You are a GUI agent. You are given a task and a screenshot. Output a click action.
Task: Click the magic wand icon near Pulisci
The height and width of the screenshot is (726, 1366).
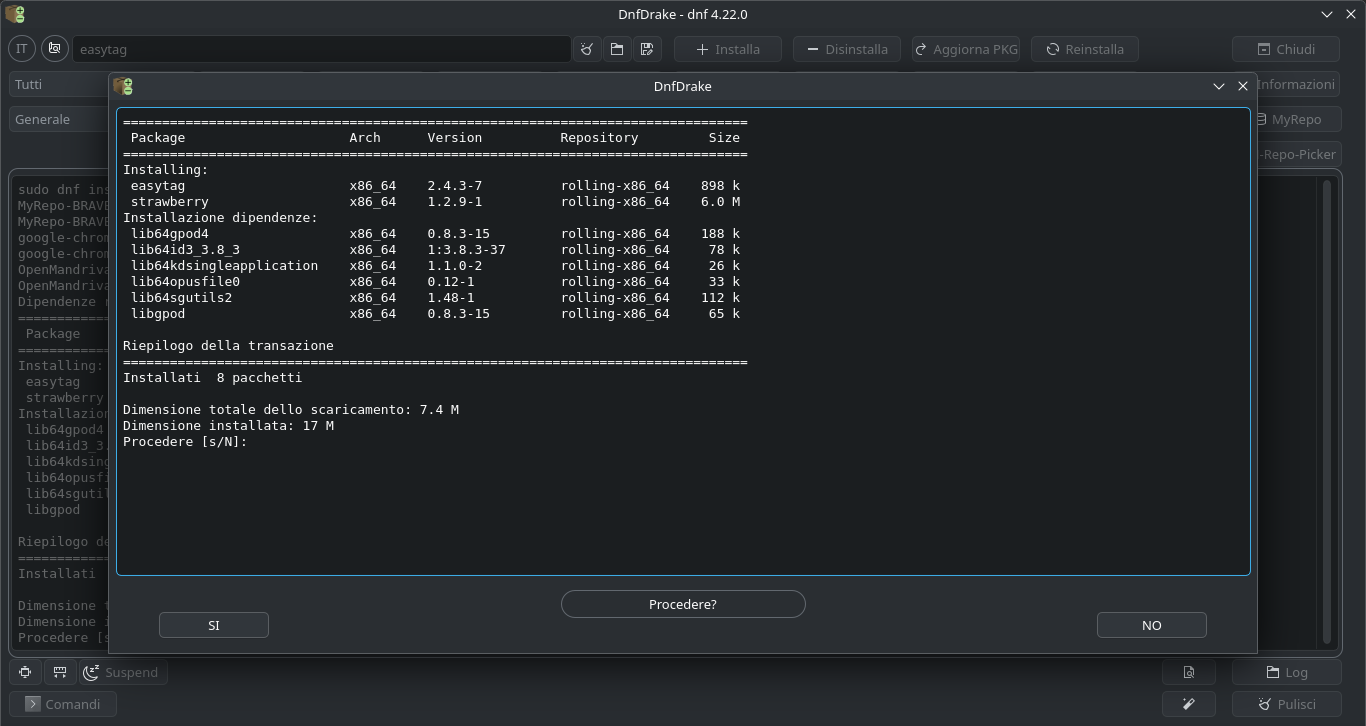(1188, 704)
